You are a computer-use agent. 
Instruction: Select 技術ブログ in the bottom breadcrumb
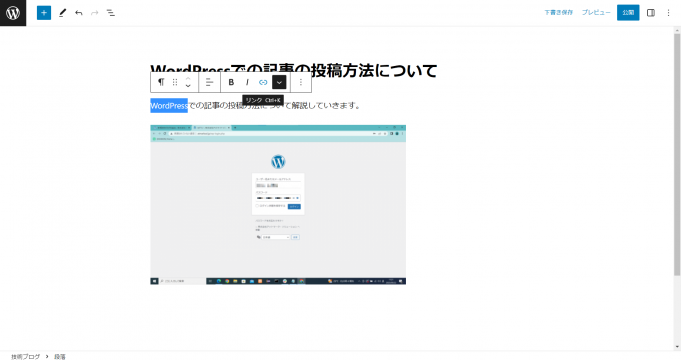tap(26, 357)
